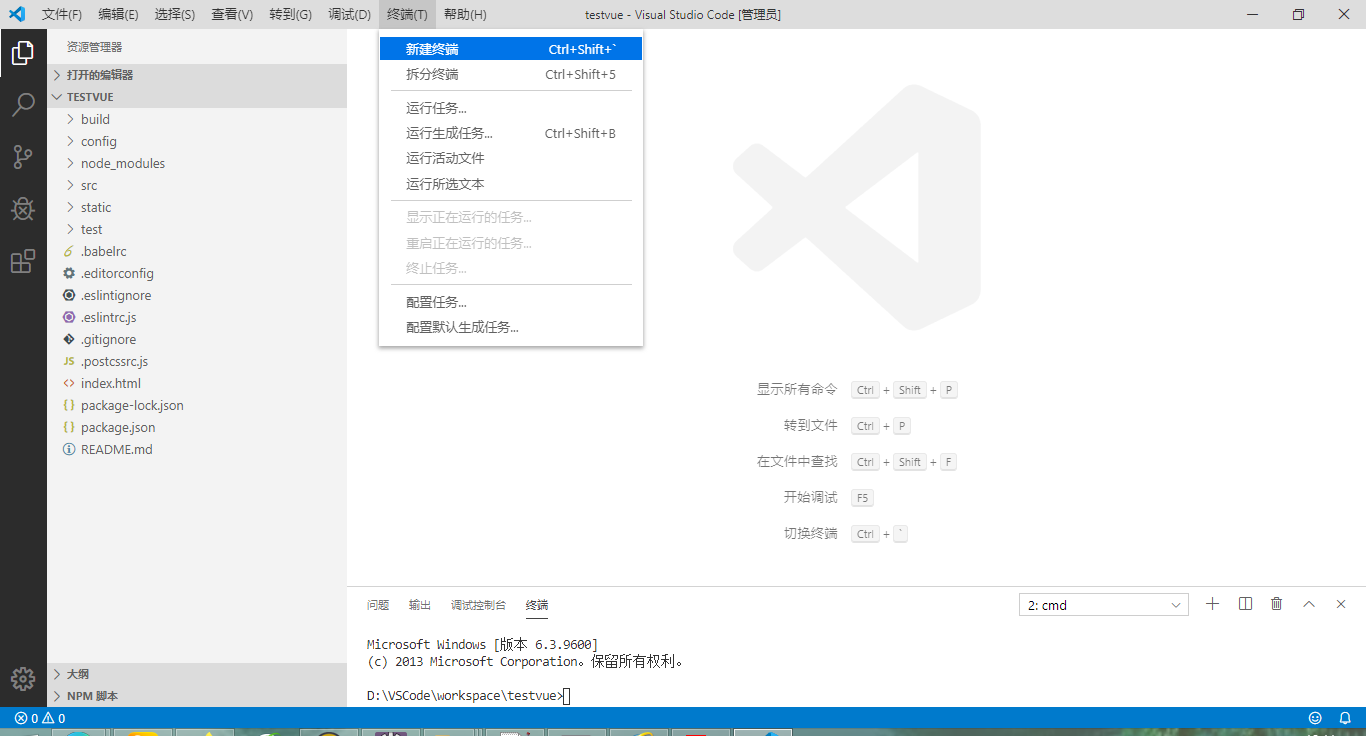Click errors and warnings count in status bar
Image resolution: width=1366 pixels, height=736 pixels.
click(x=40, y=718)
